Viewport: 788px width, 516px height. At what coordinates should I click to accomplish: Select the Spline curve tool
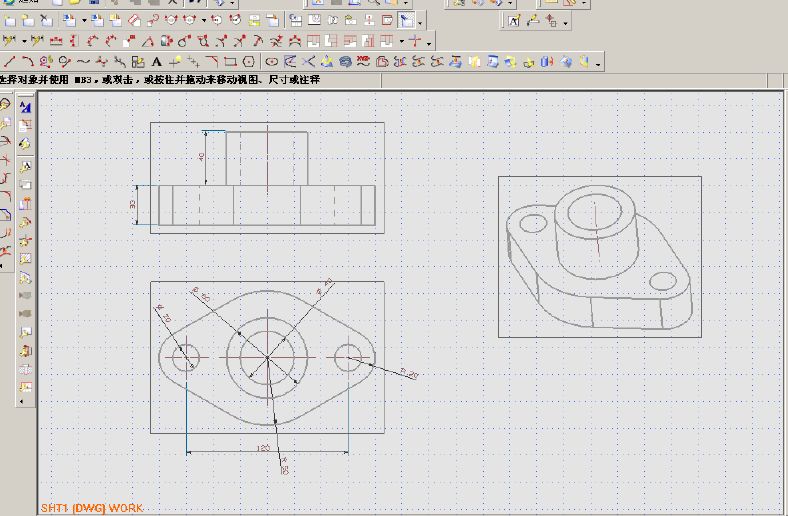tap(82, 62)
